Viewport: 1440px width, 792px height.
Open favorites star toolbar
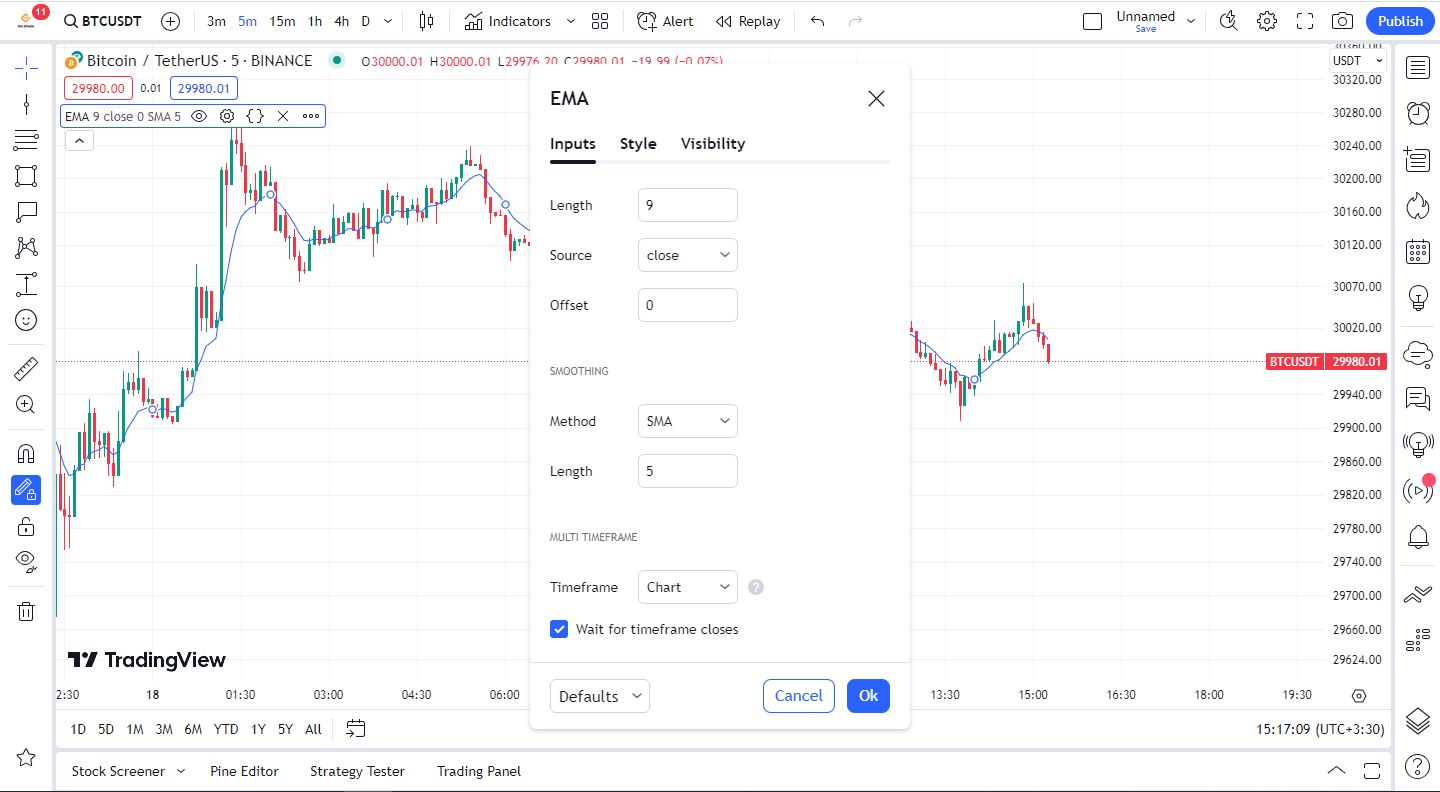(x=26, y=758)
